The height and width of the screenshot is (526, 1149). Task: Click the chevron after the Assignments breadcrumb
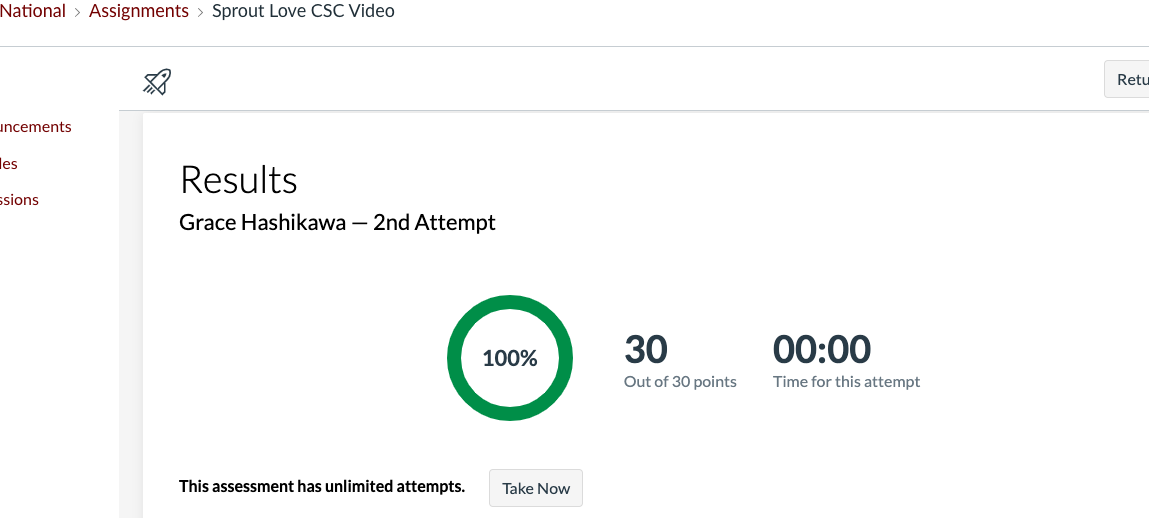coord(200,12)
